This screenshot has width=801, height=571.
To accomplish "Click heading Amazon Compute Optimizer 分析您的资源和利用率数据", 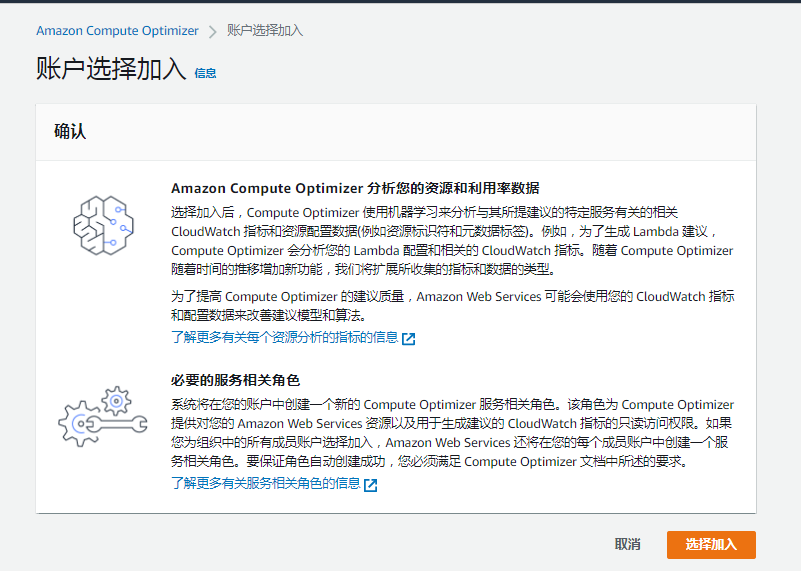I will click(x=355, y=188).
